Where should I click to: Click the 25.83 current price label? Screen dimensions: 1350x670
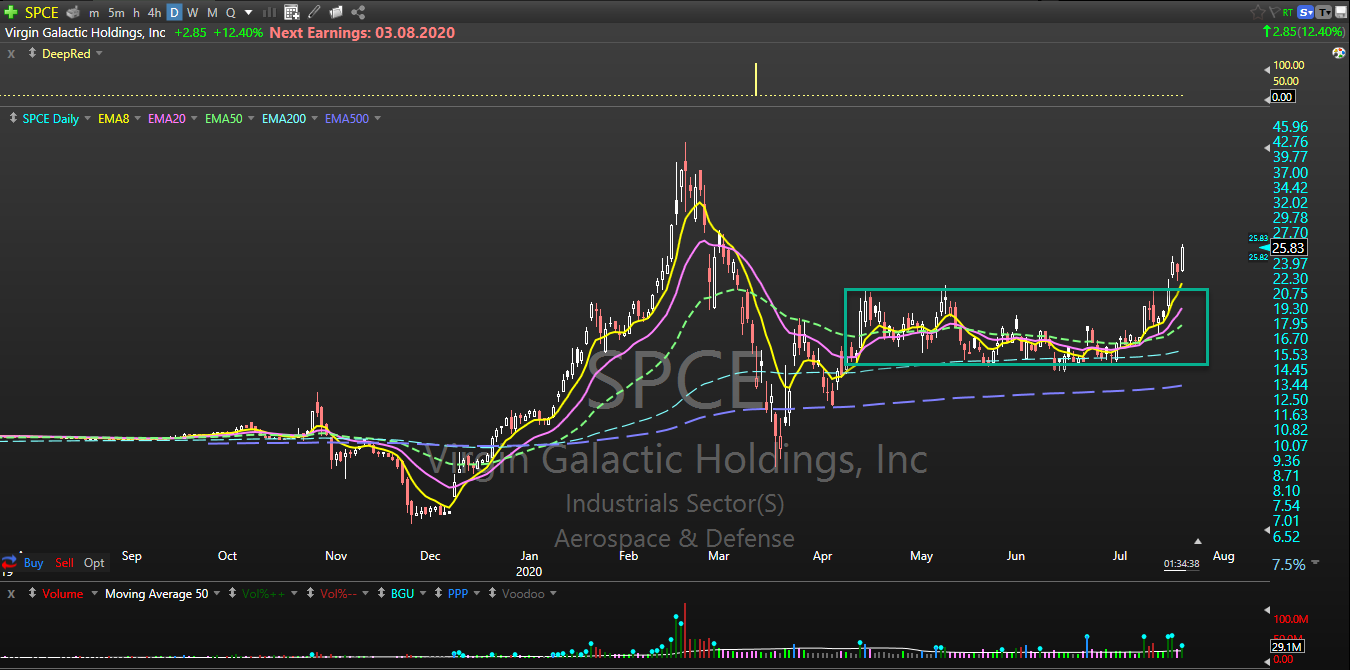[1290, 248]
